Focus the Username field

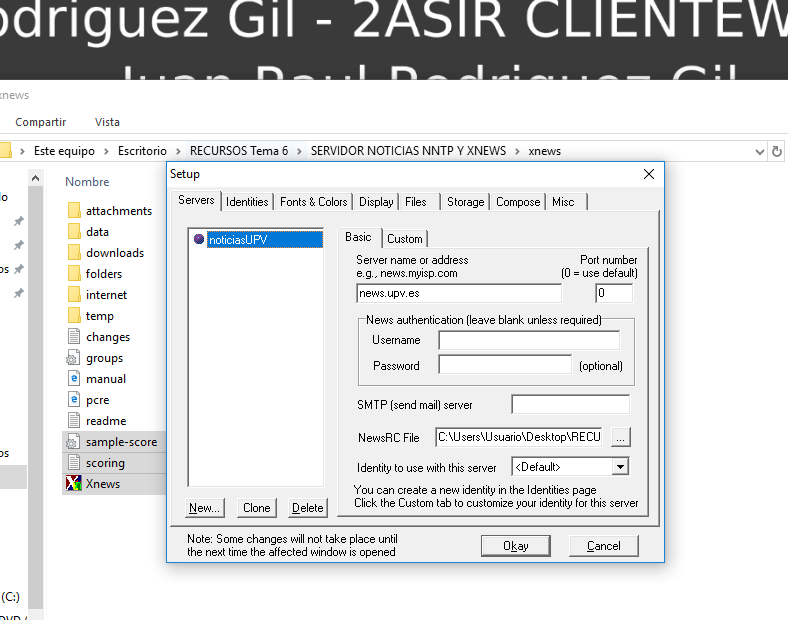coord(529,340)
